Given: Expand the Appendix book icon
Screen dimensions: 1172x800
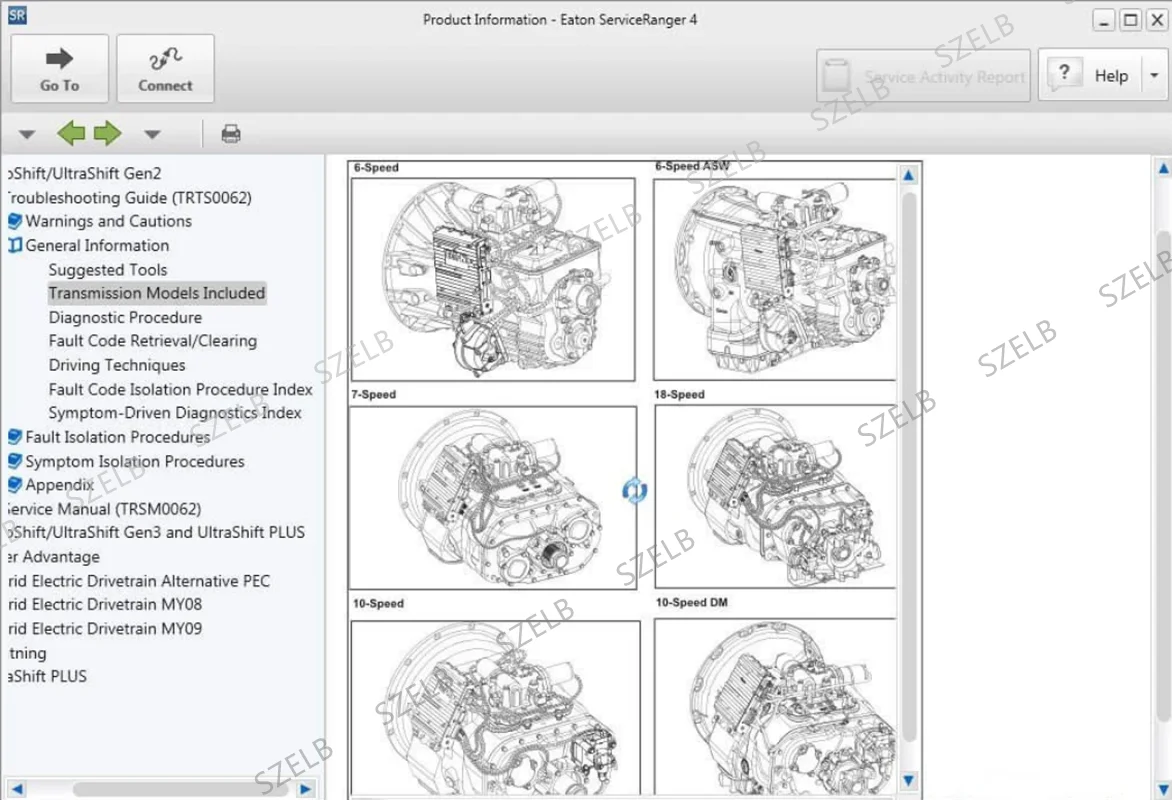Looking at the screenshot, I should (x=14, y=484).
